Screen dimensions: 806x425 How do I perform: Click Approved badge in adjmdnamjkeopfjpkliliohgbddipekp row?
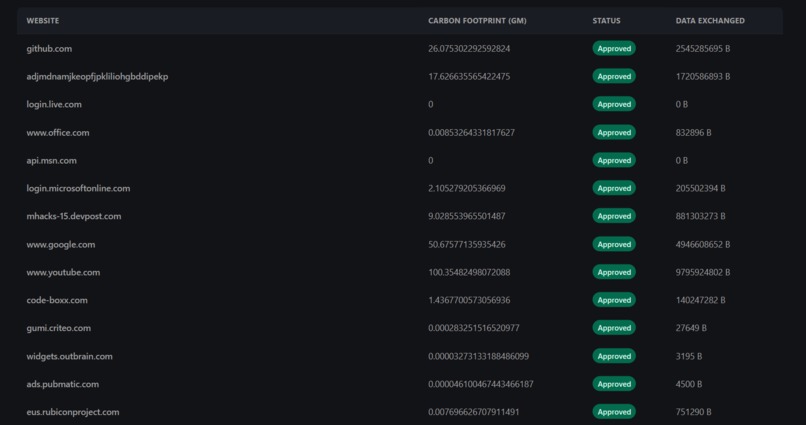[614, 76]
